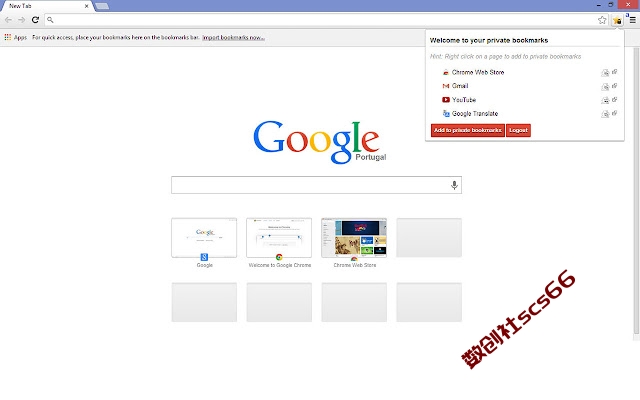Click the "For quick access" bookmarks bar message
The height and width of the screenshot is (400, 640).
(116, 38)
